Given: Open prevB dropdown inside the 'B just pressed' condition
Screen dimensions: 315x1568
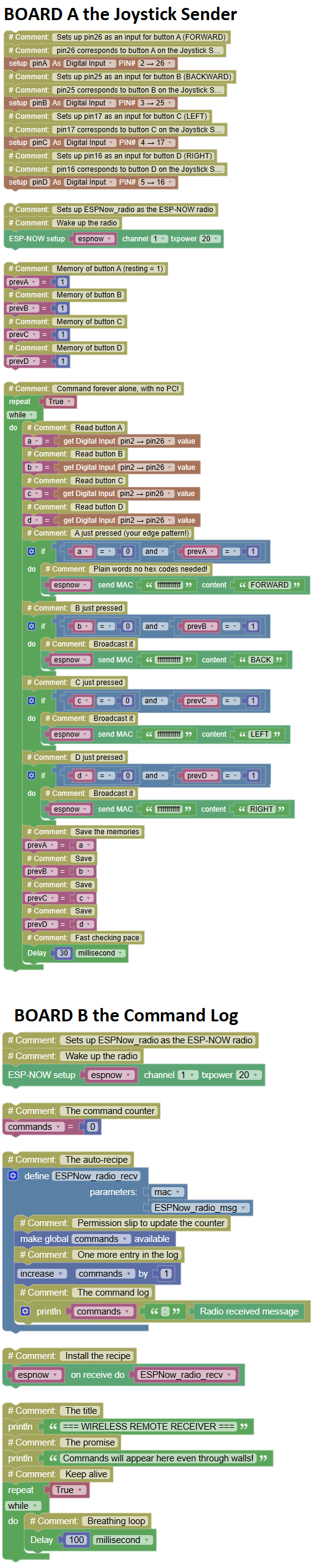Looking at the screenshot, I should click(x=200, y=626).
